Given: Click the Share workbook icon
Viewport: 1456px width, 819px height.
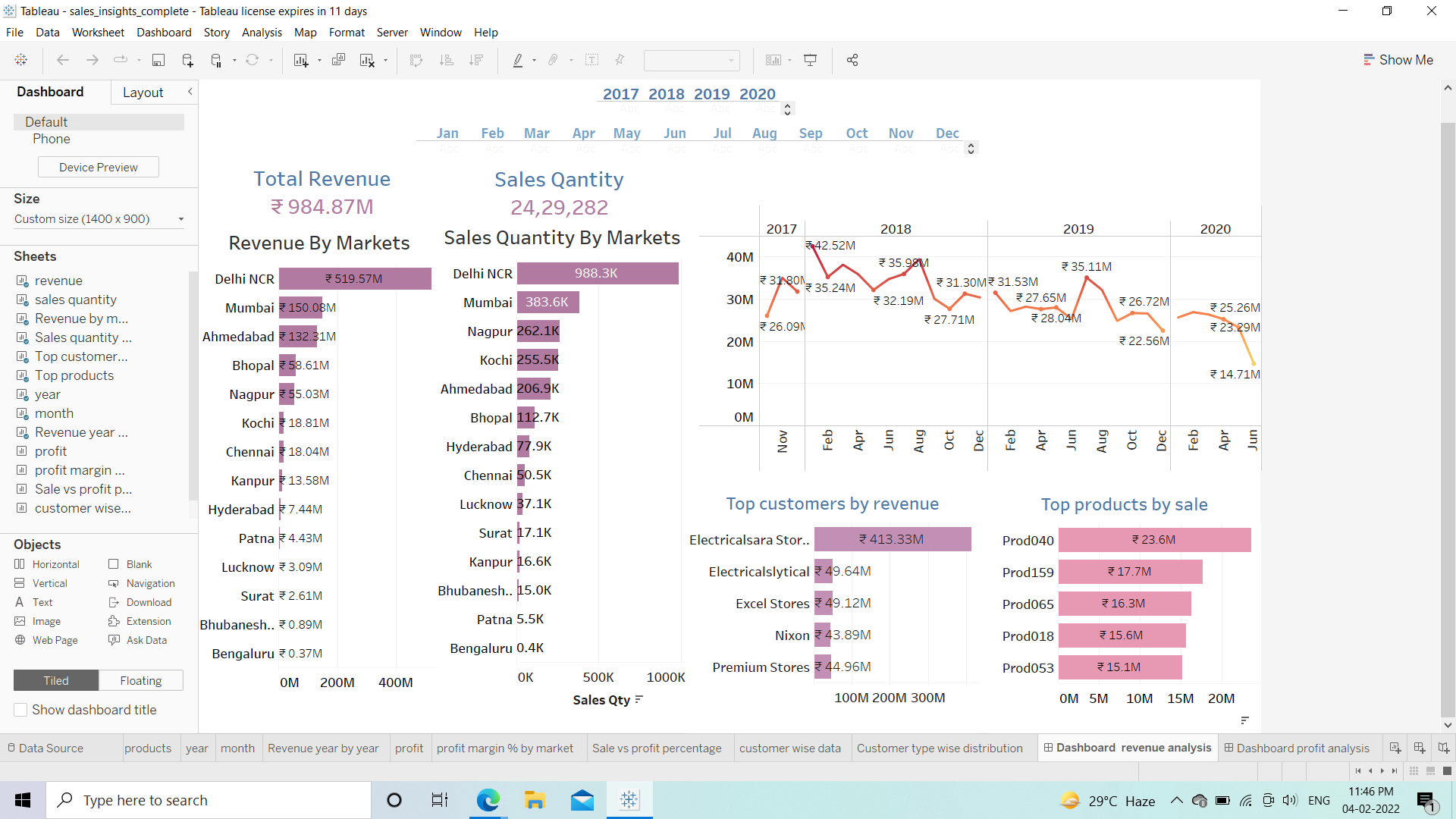Looking at the screenshot, I should [x=852, y=60].
